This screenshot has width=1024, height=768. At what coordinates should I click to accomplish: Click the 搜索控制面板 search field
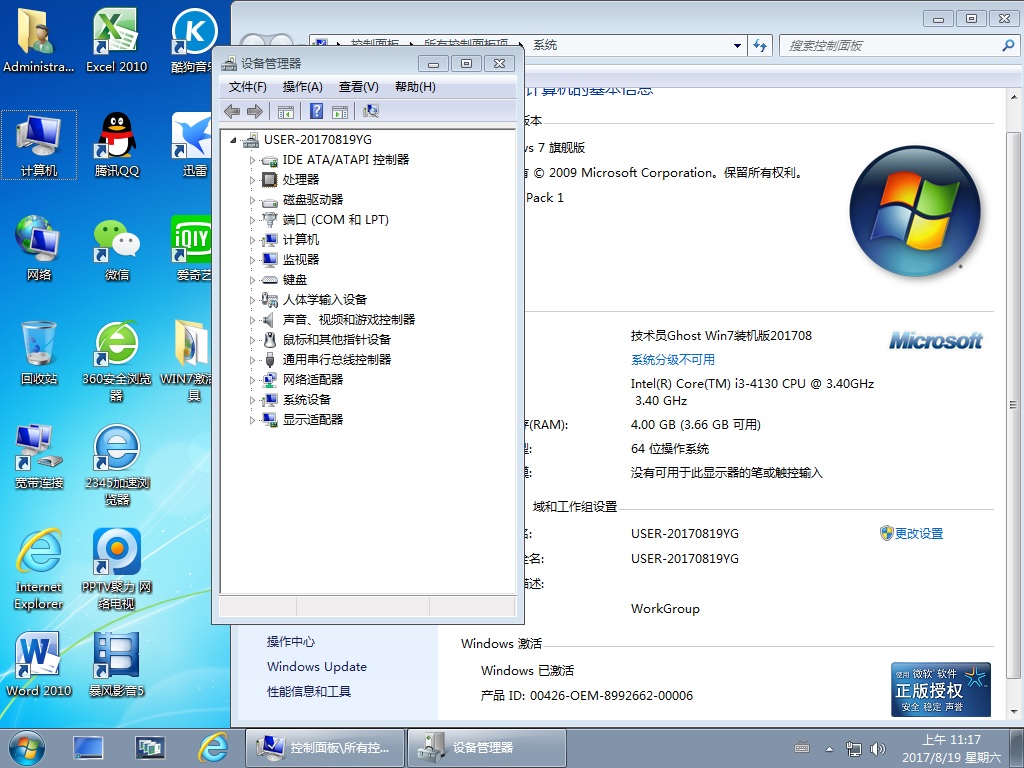point(899,46)
